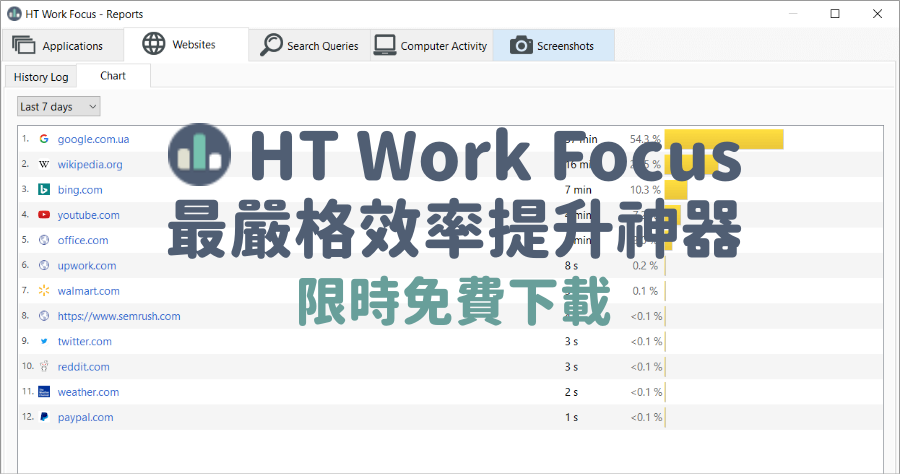This screenshot has height=474, width=900.
Task: Click the 3 s duration for twitter.com
Action: tap(571, 341)
